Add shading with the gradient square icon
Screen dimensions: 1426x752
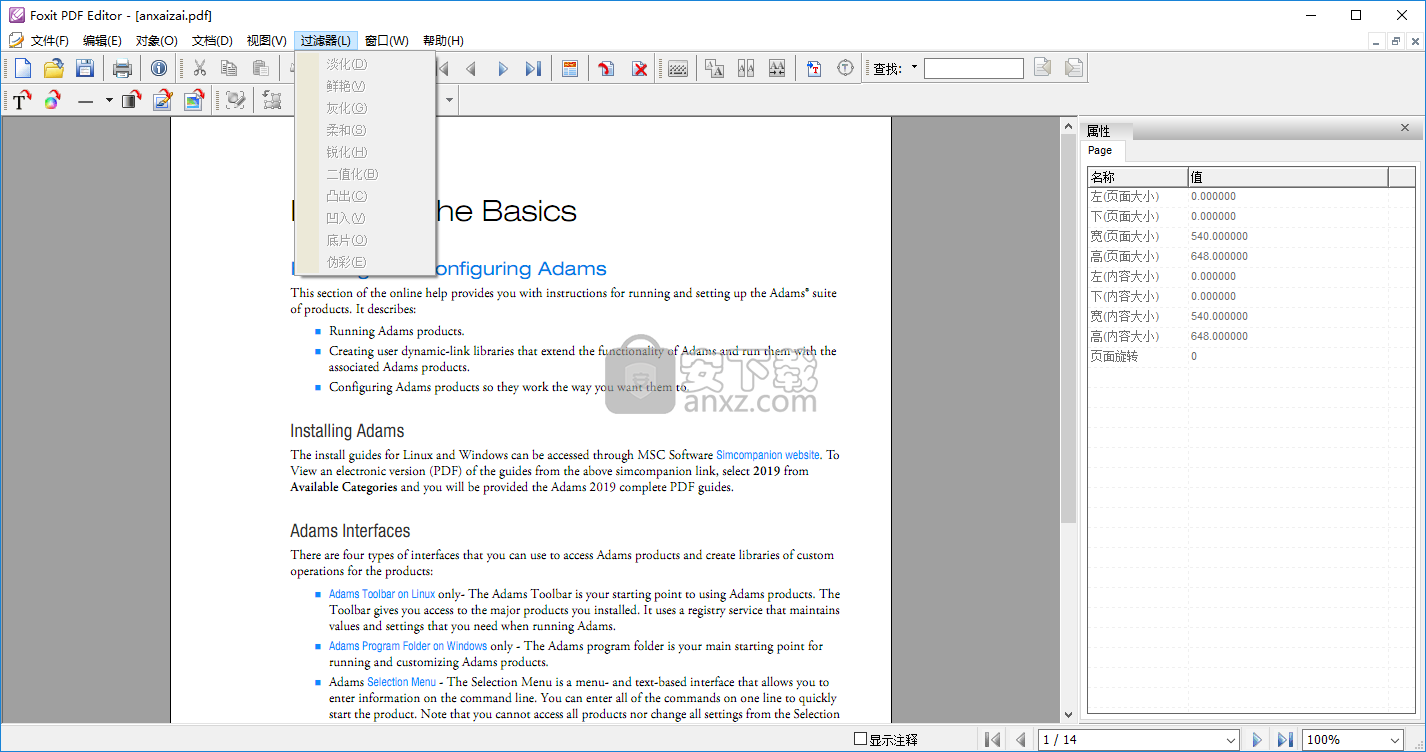click(x=132, y=100)
